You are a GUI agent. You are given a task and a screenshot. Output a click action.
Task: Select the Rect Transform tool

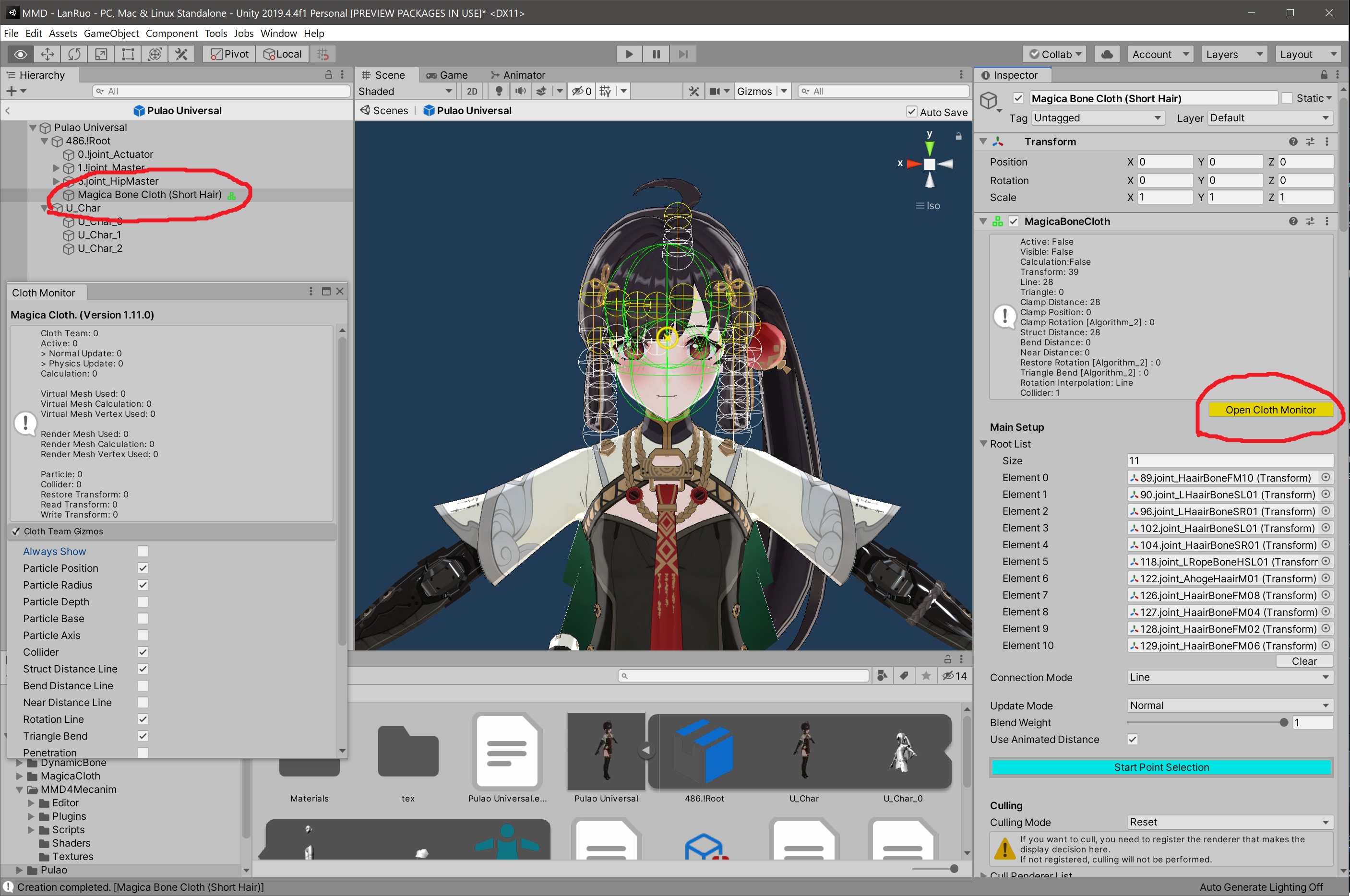128,54
